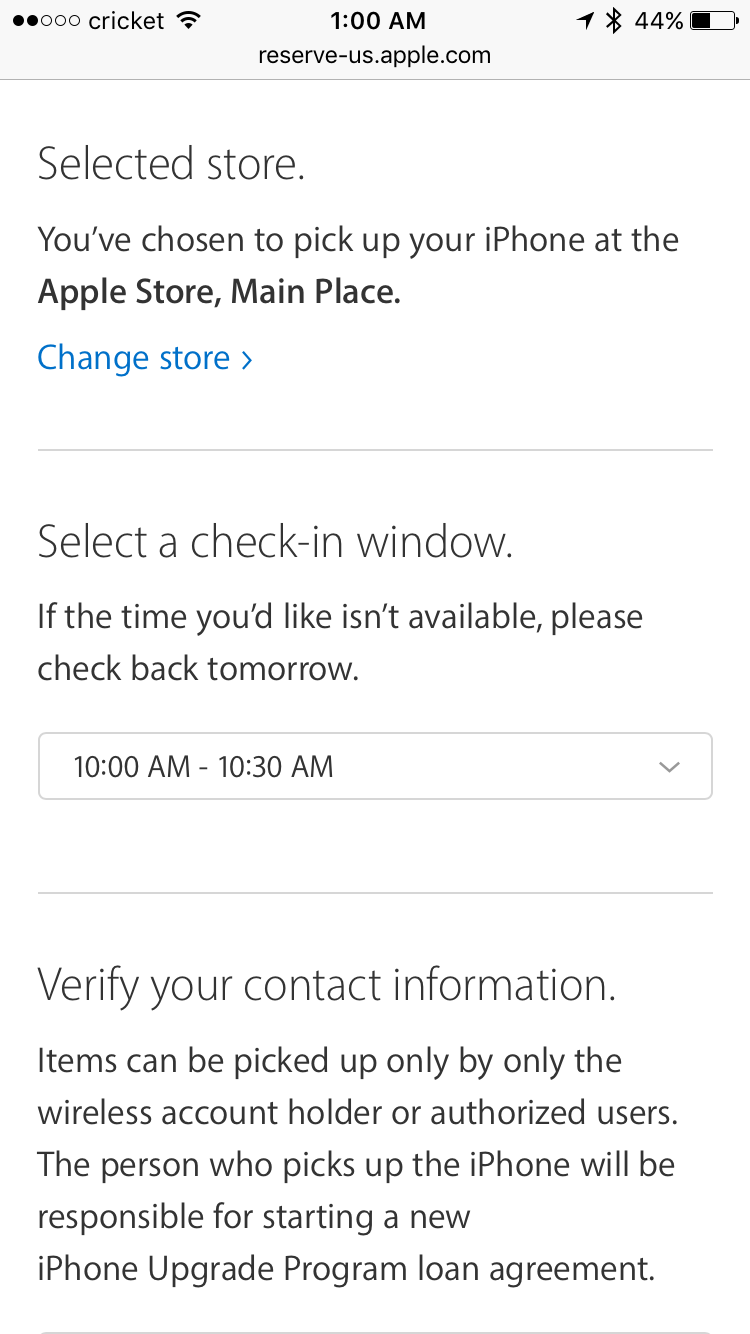This screenshot has width=750, height=1334.
Task: Tap the Apple Store, Main Place text
Action: (219, 293)
